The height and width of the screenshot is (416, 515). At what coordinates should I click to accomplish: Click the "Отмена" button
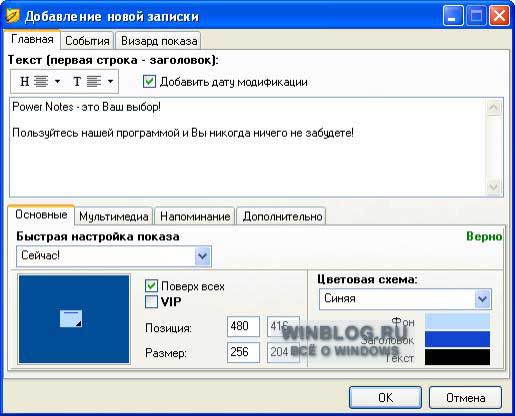[x=465, y=397]
